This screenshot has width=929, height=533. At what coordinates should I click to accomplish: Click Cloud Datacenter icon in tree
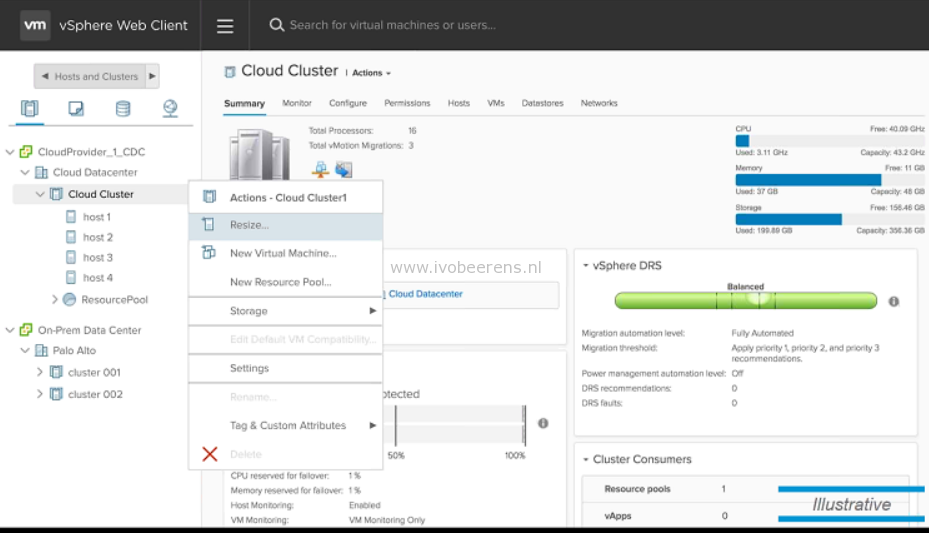[x=41, y=172]
